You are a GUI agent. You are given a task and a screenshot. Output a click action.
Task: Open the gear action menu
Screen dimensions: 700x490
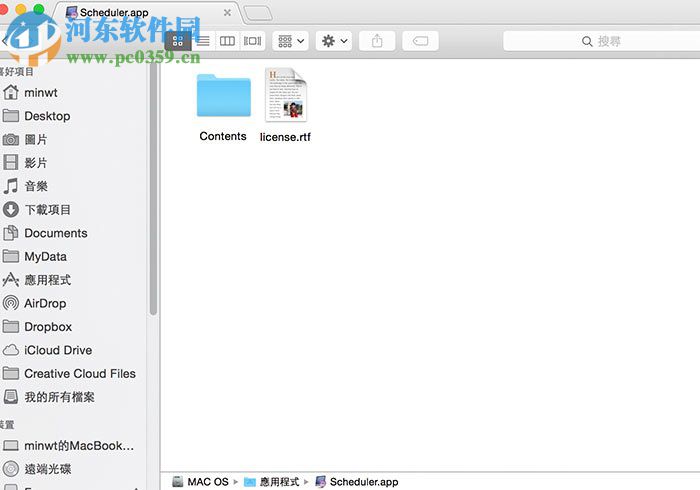(334, 41)
